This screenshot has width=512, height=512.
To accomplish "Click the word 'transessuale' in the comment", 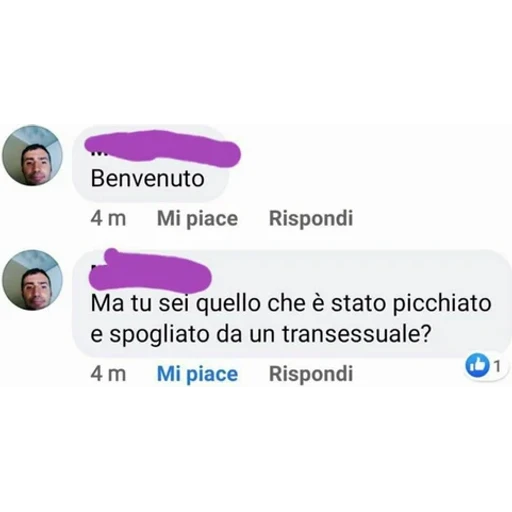I will coord(352,333).
